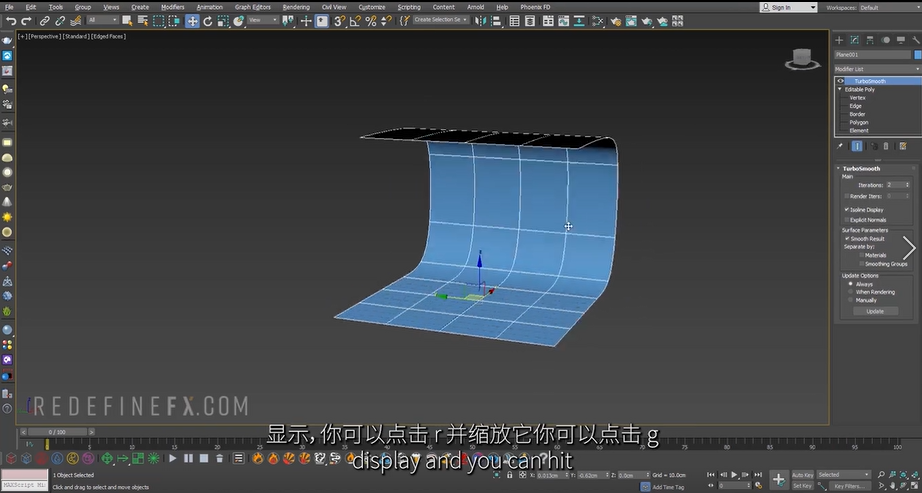The image size is (922, 493).
Task: Open the Modify panel icon
Action: click(854, 40)
